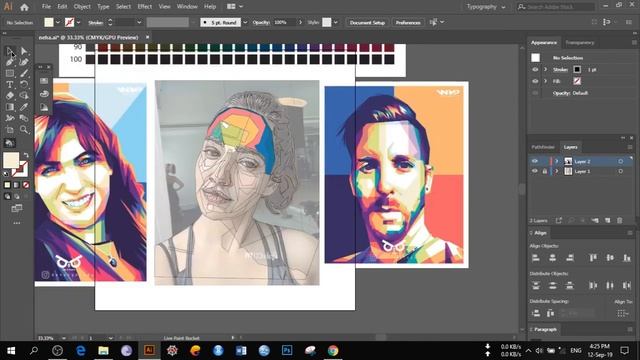The height and width of the screenshot is (360, 640).
Task: Click Stroke label in control bar
Action: pyautogui.click(x=96, y=23)
